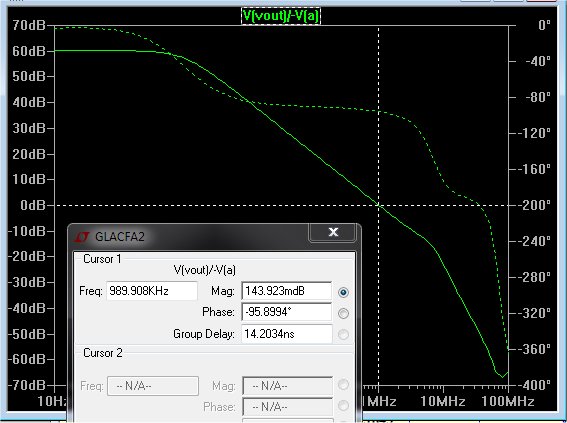
Task: Click the 100MHz frequency axis label
Action: click(508, 401)
